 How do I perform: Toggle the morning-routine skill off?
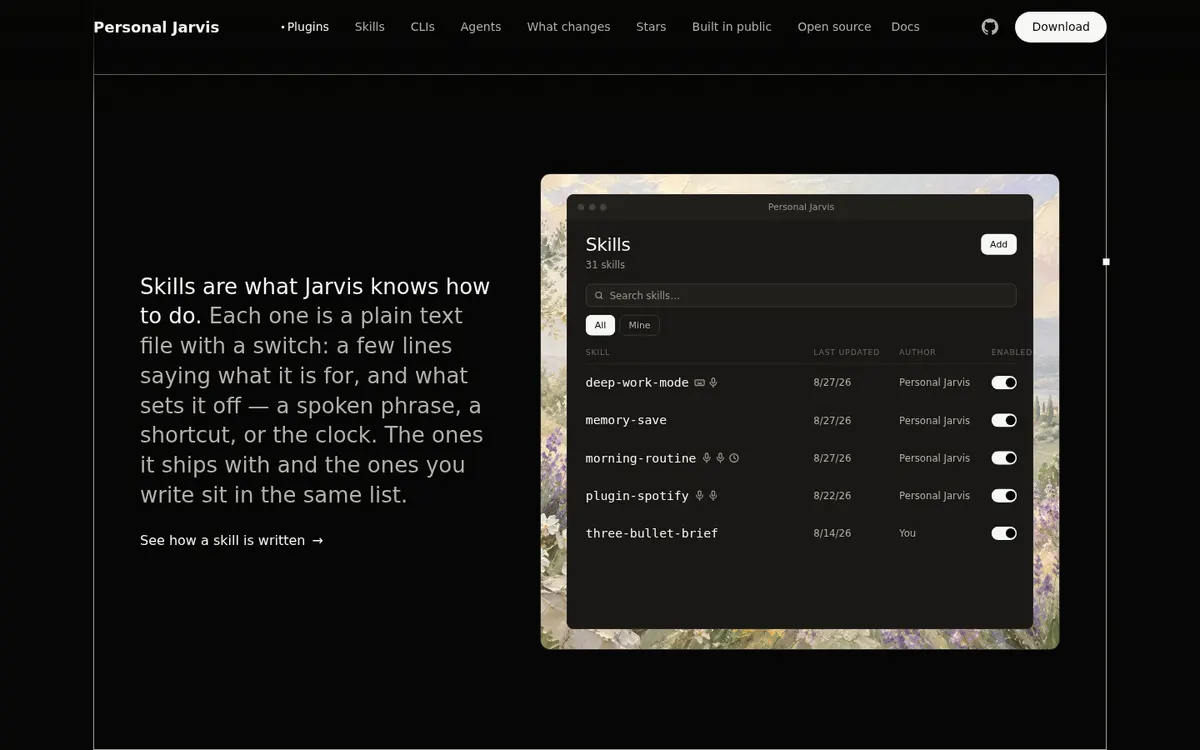coord(1004,458)
